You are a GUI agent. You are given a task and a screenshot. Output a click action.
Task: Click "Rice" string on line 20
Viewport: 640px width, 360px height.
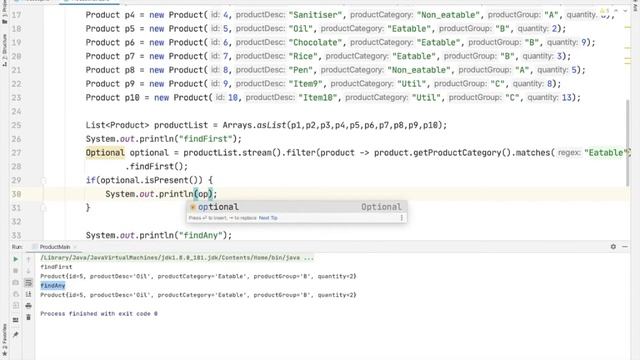click(x=302, y=56)
